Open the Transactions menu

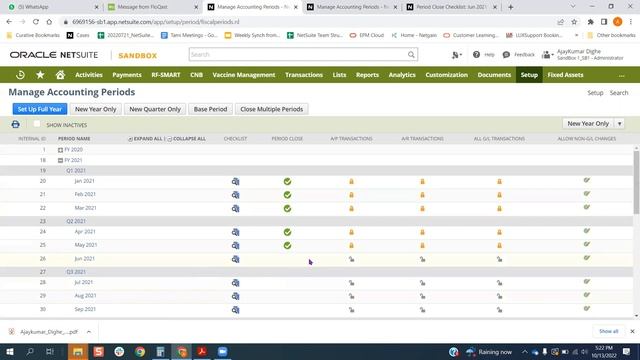[304, 75]
